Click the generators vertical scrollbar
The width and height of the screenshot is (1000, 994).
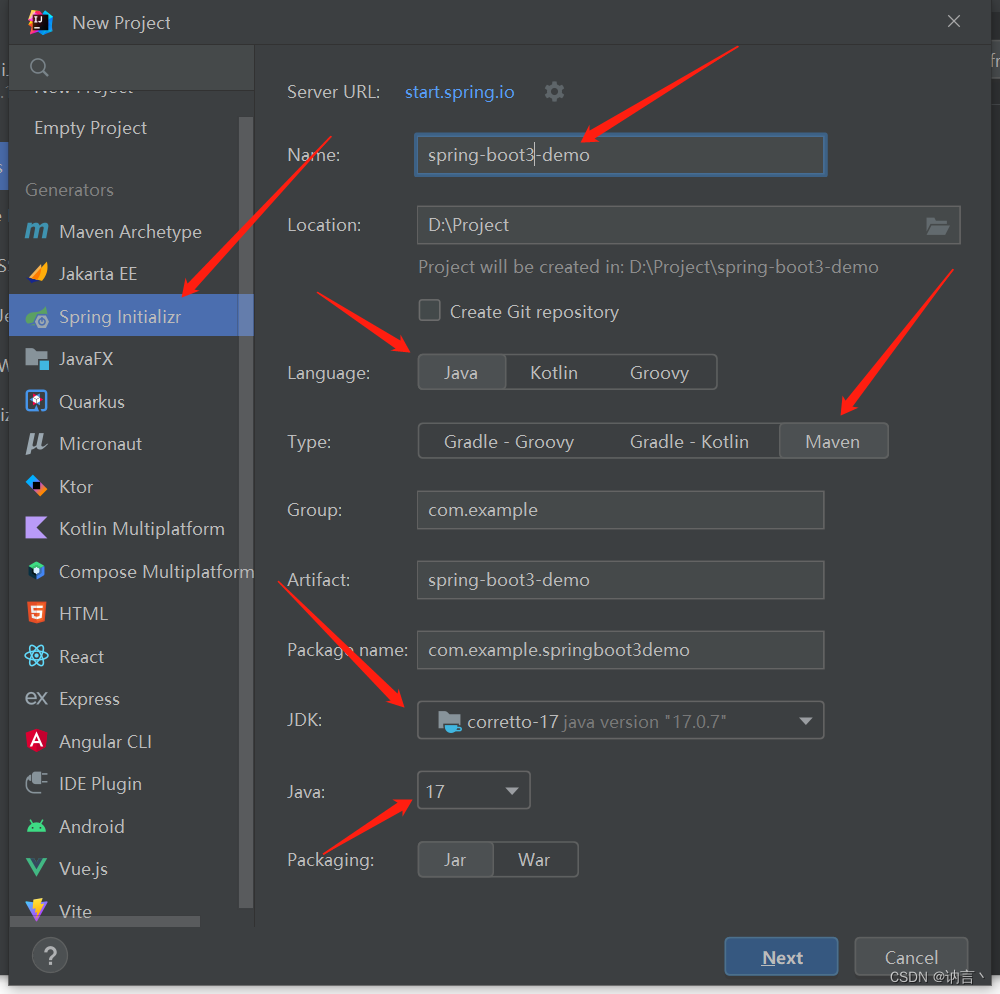[246, 510]
